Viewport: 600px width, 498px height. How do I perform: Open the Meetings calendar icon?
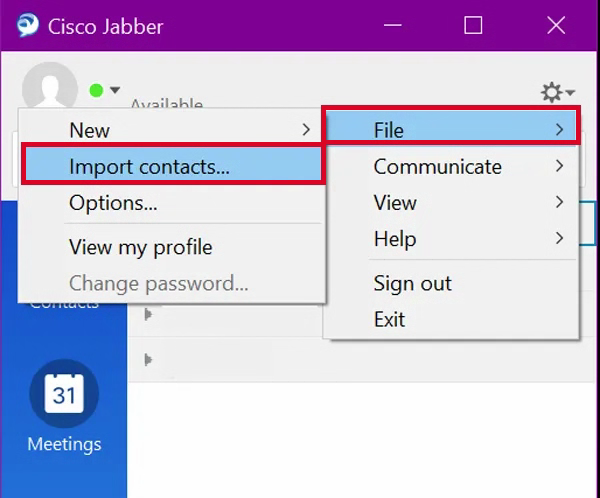point(64,394)
